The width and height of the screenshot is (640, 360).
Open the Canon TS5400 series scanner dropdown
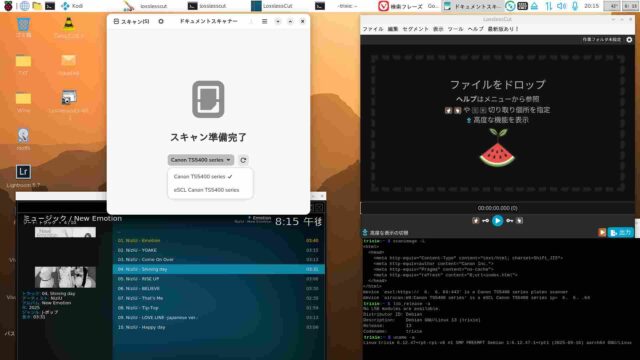(x=200, y=160)
